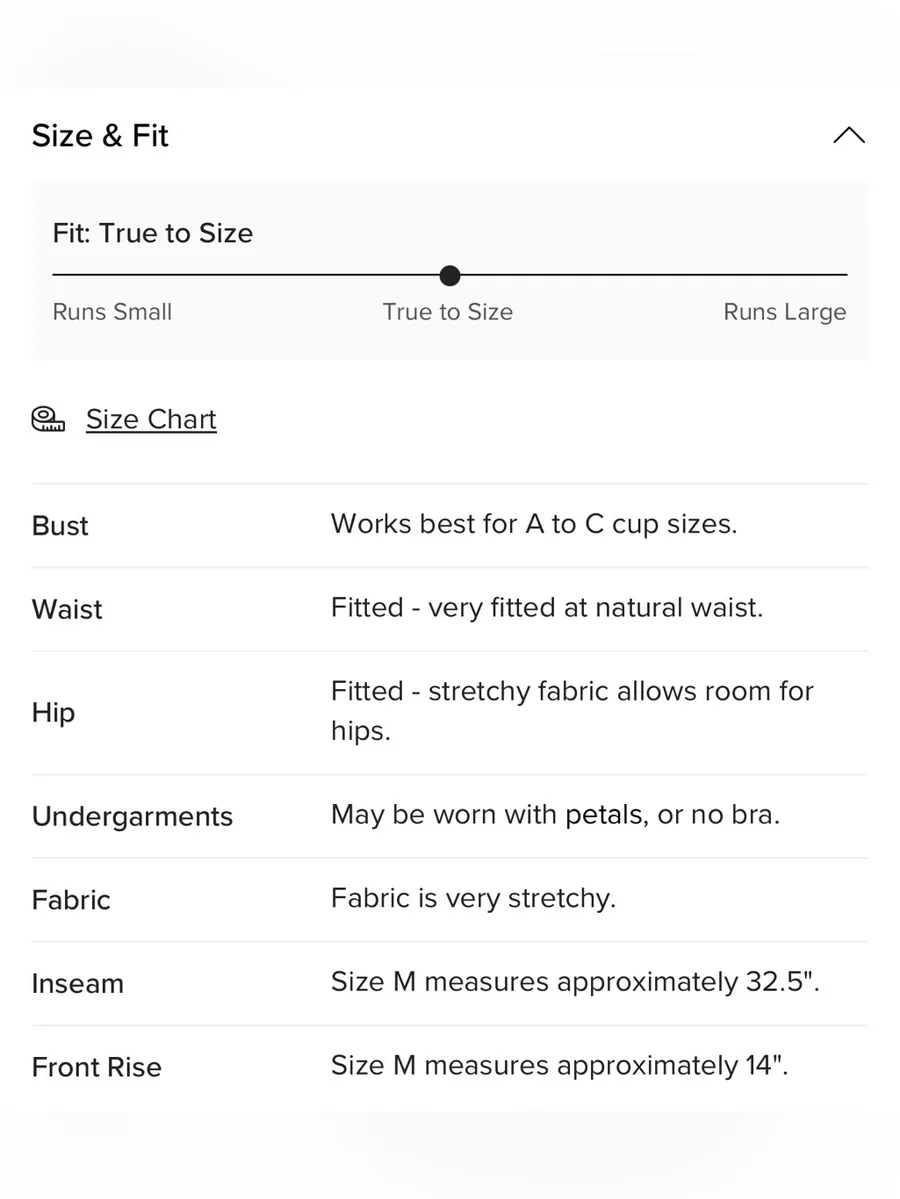Click the fit slider dot indicator
900x1199 pixels.
click(450, 275)
